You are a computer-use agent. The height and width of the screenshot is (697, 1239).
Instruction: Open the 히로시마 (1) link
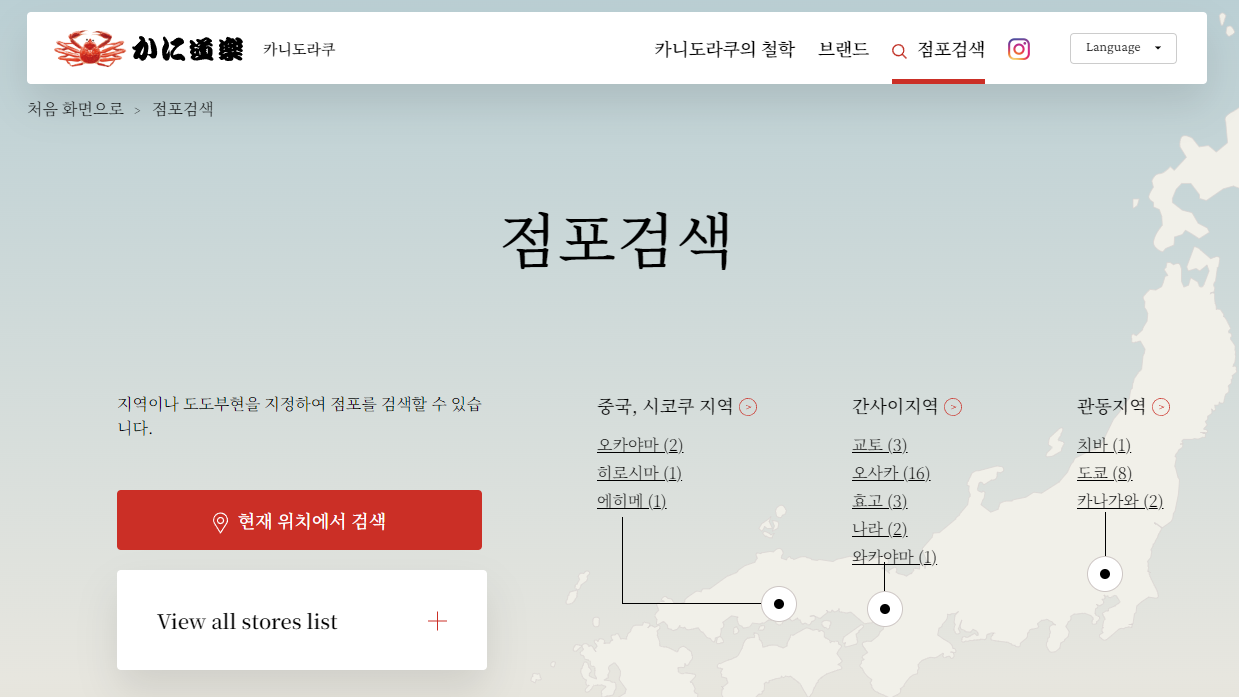(640, 472)
